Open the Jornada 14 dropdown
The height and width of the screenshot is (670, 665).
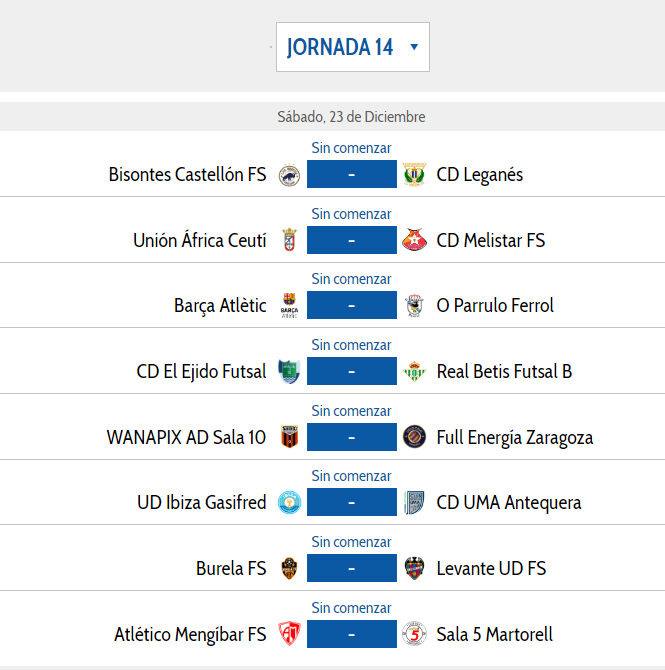[352, 47]
